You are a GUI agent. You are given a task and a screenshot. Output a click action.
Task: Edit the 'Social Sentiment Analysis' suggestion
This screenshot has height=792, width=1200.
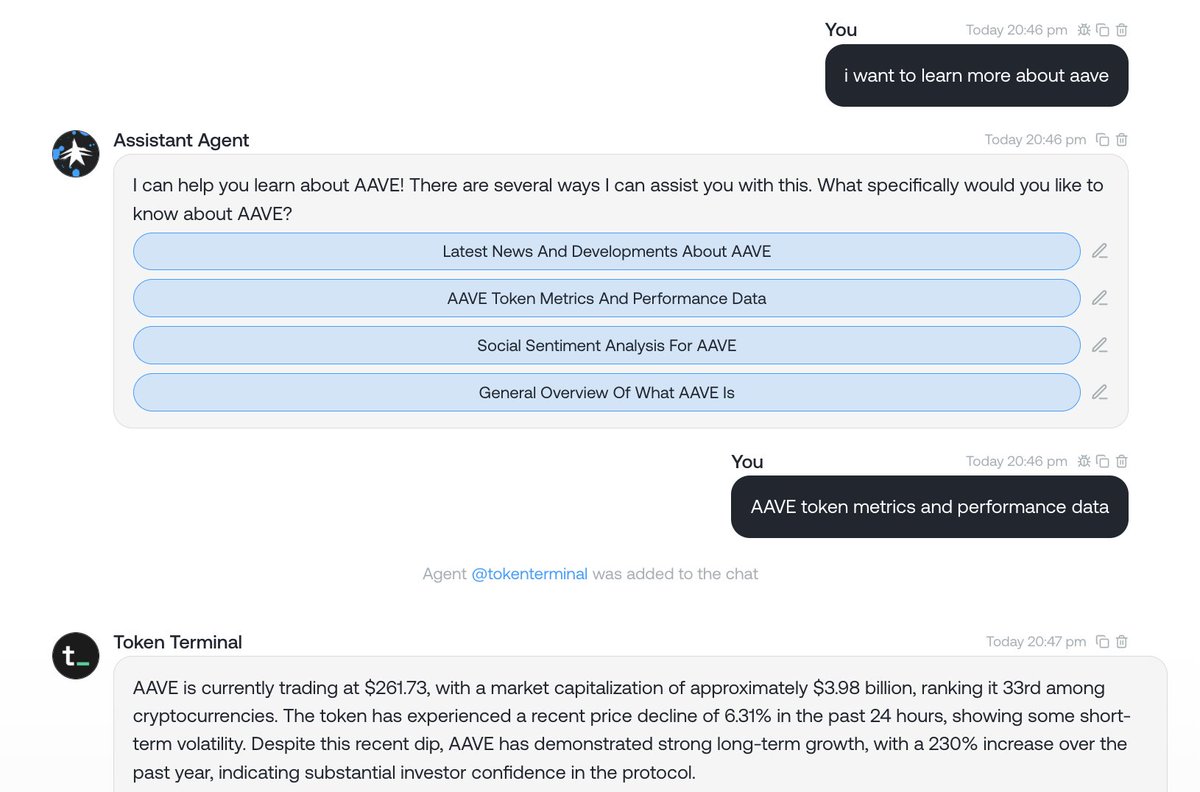coord(1099,345)
